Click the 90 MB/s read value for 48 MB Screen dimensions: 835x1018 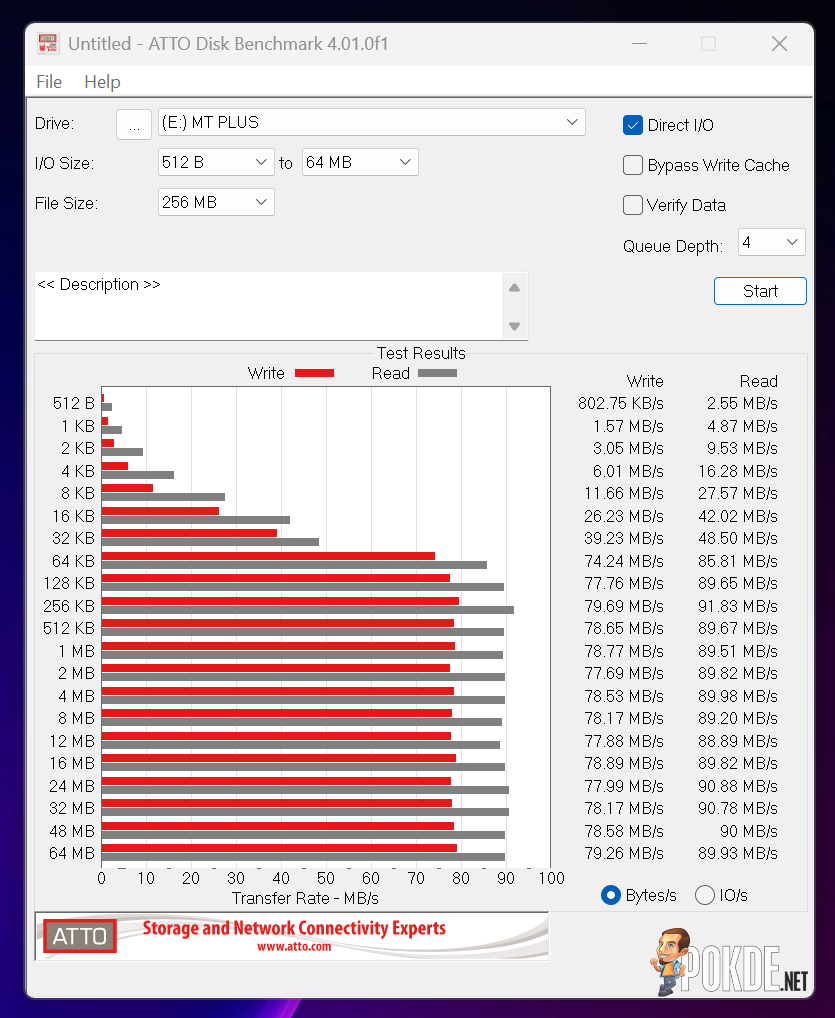(749, 831)
